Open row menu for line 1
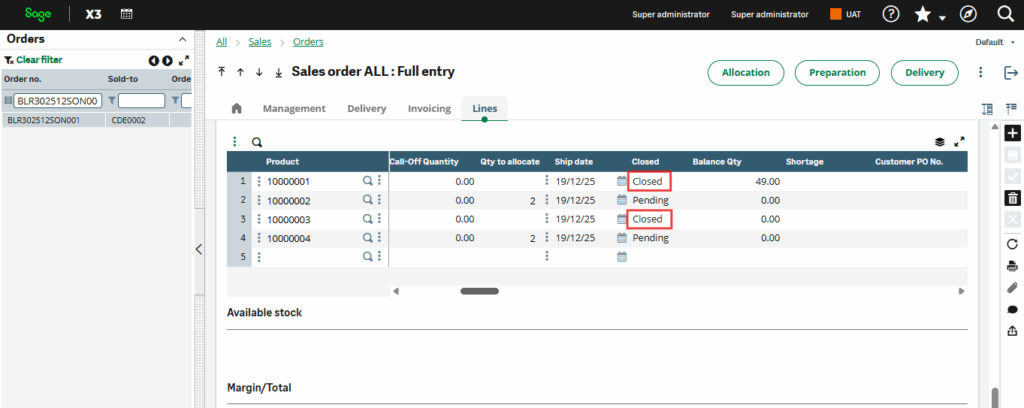Screen dimensions: 1024x408 pos(259,181)
